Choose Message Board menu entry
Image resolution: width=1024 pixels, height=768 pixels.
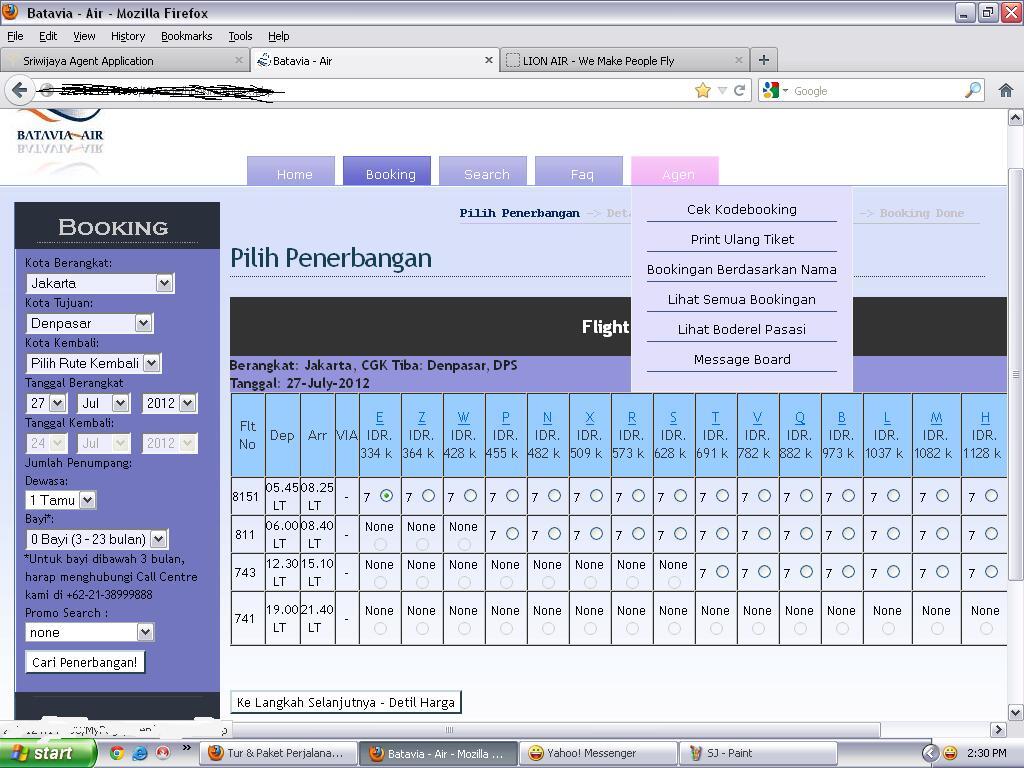(742, 360)
